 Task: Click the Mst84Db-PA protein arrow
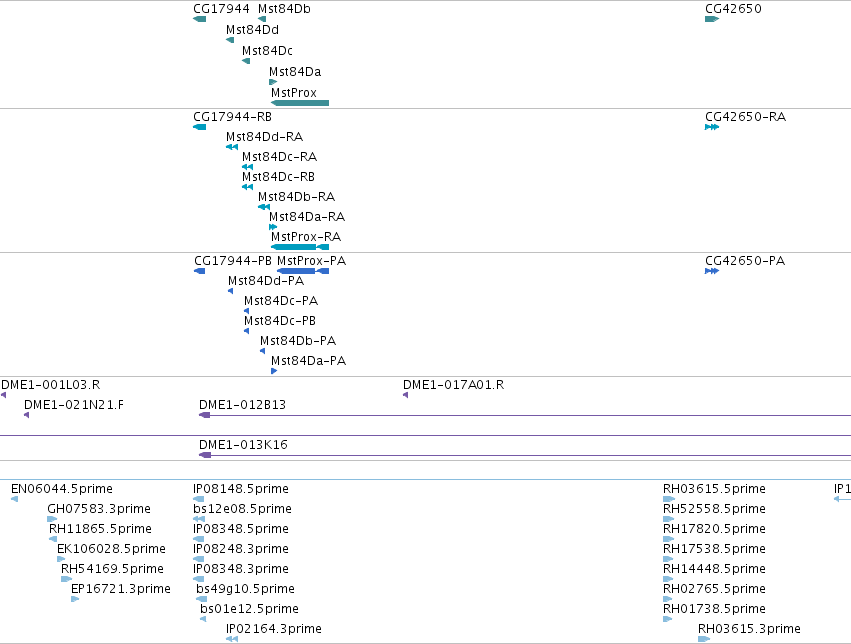pos(263,352)
